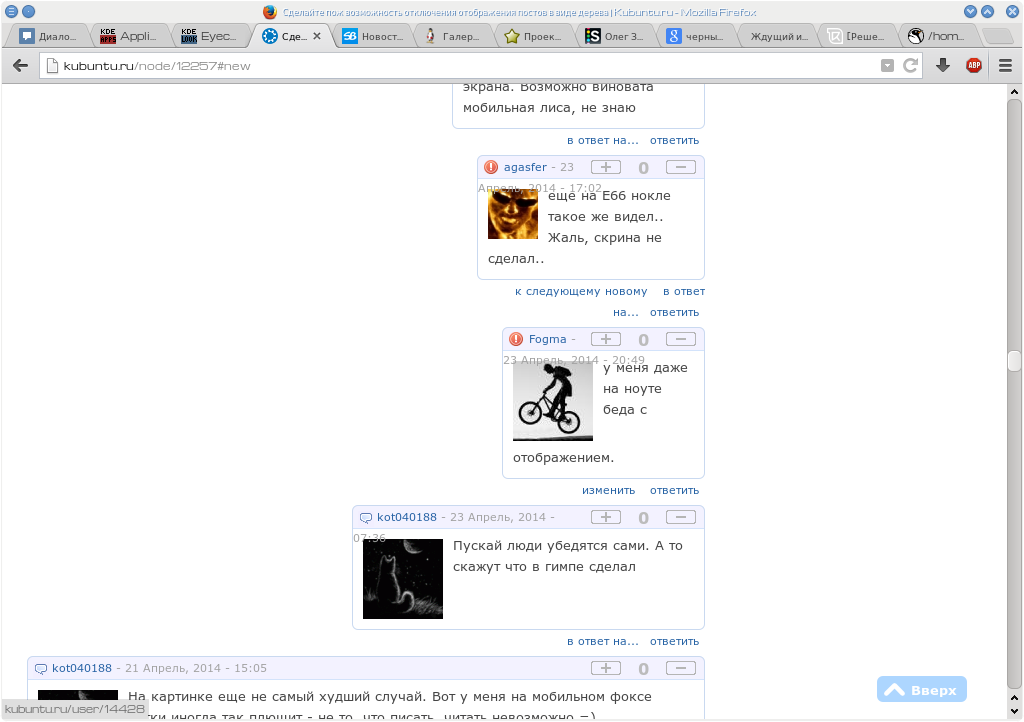This screenshot has width=1024, height=722.
Task: Click the vertical scrollbar thumb
Action: pos(1014,360)
